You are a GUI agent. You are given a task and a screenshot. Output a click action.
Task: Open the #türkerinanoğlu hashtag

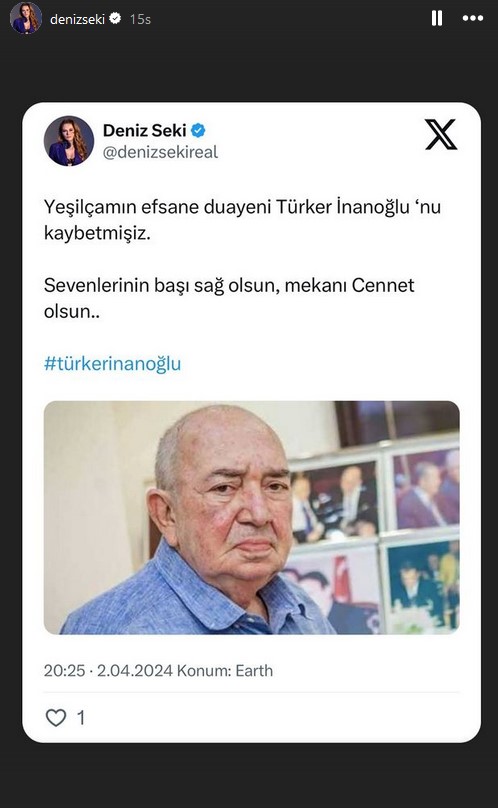point(112,363)
